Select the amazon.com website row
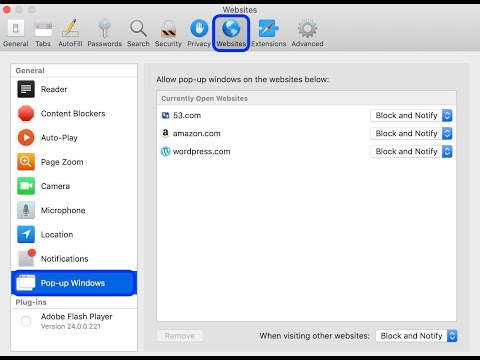The height and width of the screenshot is (360, 480). click(306, 133)
